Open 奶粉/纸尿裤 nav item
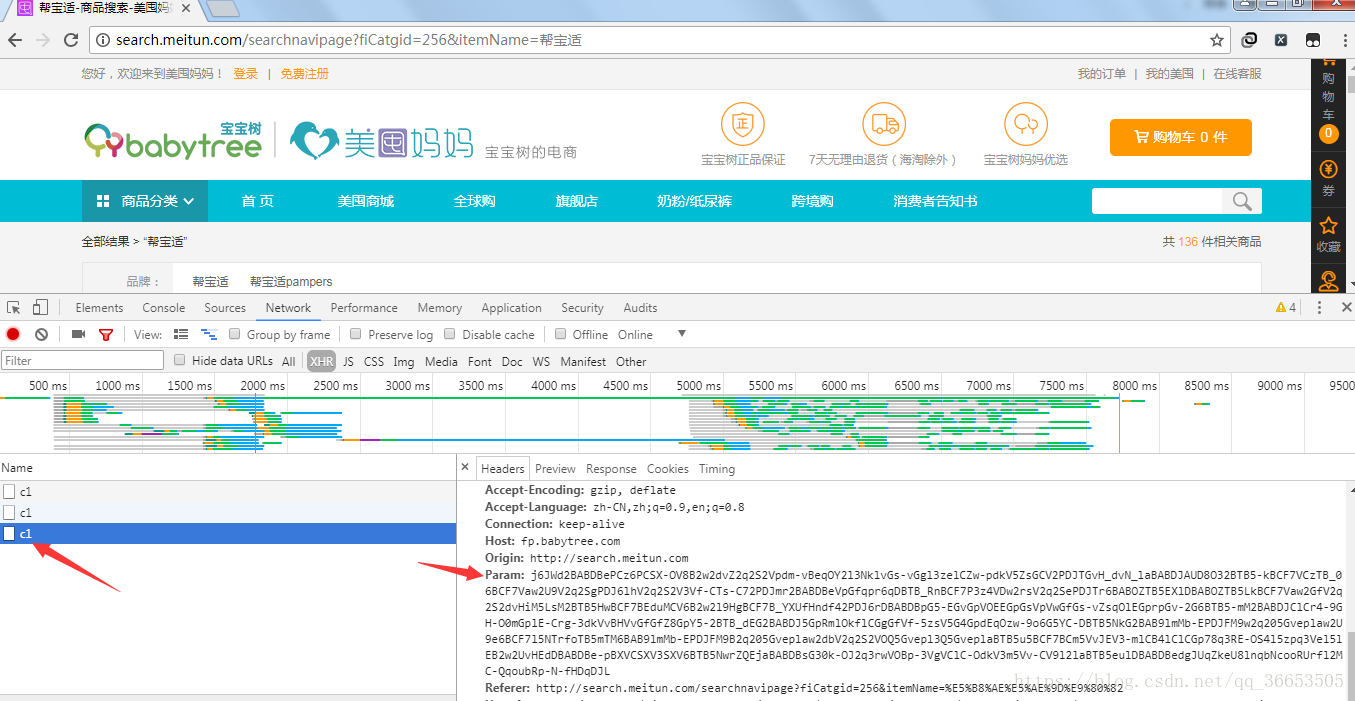1355x701 pixels. click(x=694, y=201)
